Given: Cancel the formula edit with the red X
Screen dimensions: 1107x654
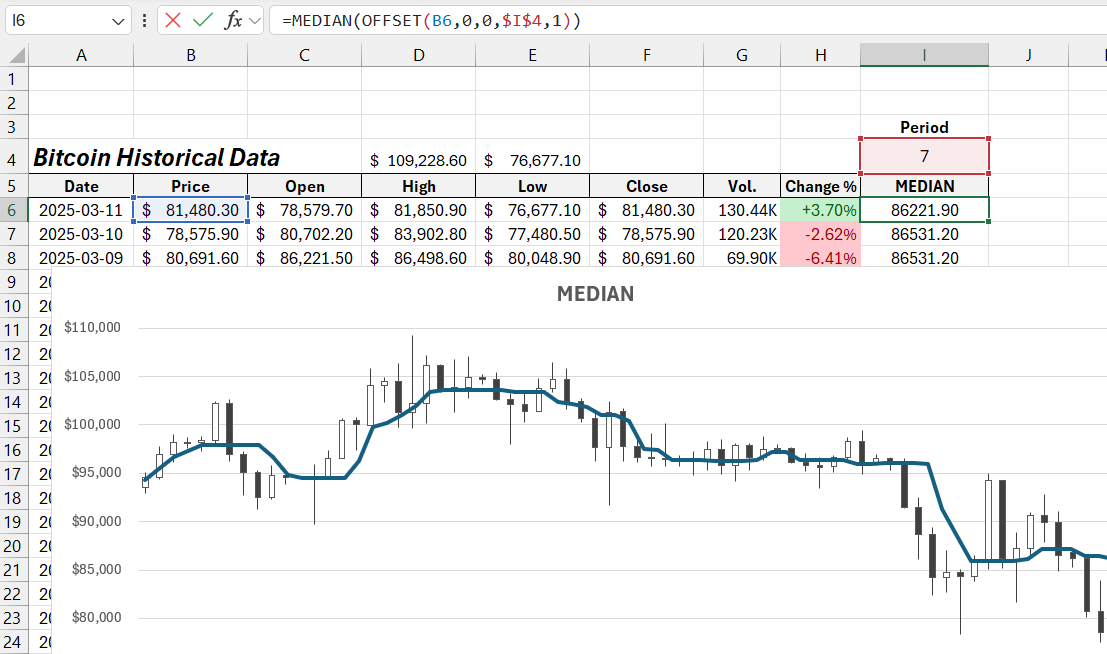Looking at the screenshot, I should (171, 20).
